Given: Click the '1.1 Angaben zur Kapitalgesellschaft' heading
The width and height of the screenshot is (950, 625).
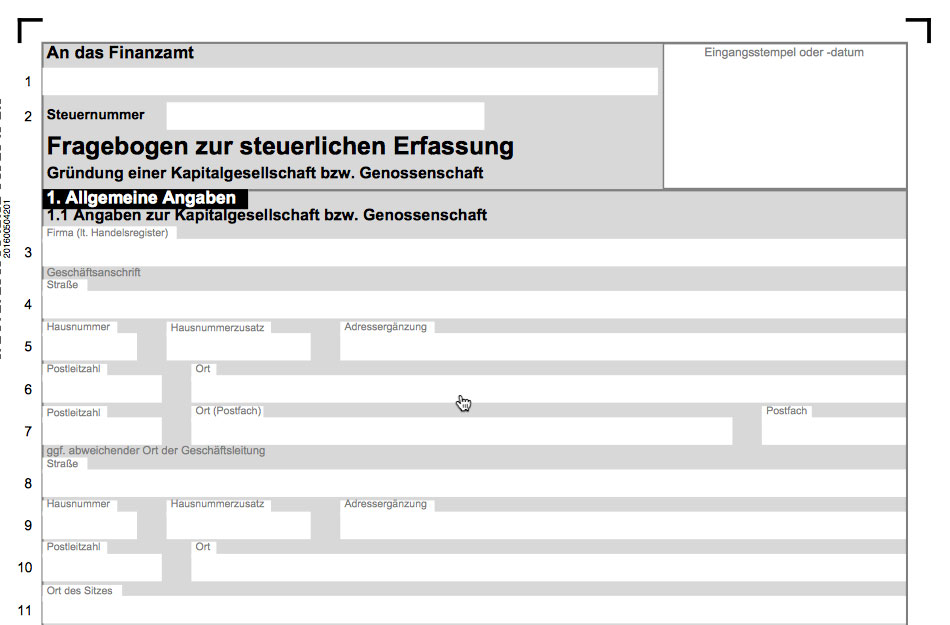Looking at the screenshot, I should click(267, 215).
